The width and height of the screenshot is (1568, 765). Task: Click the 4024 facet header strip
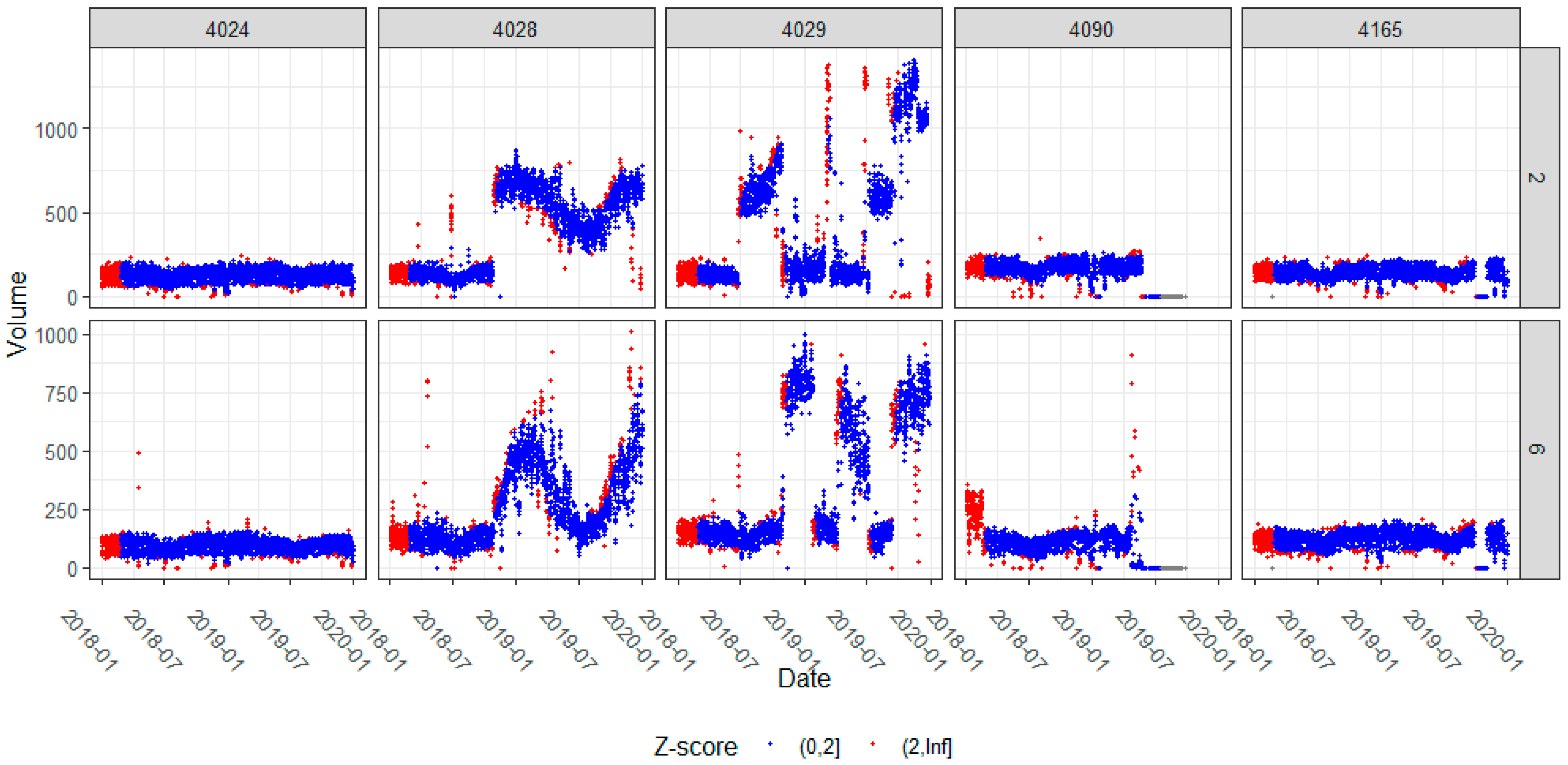(x=227, y=29)
